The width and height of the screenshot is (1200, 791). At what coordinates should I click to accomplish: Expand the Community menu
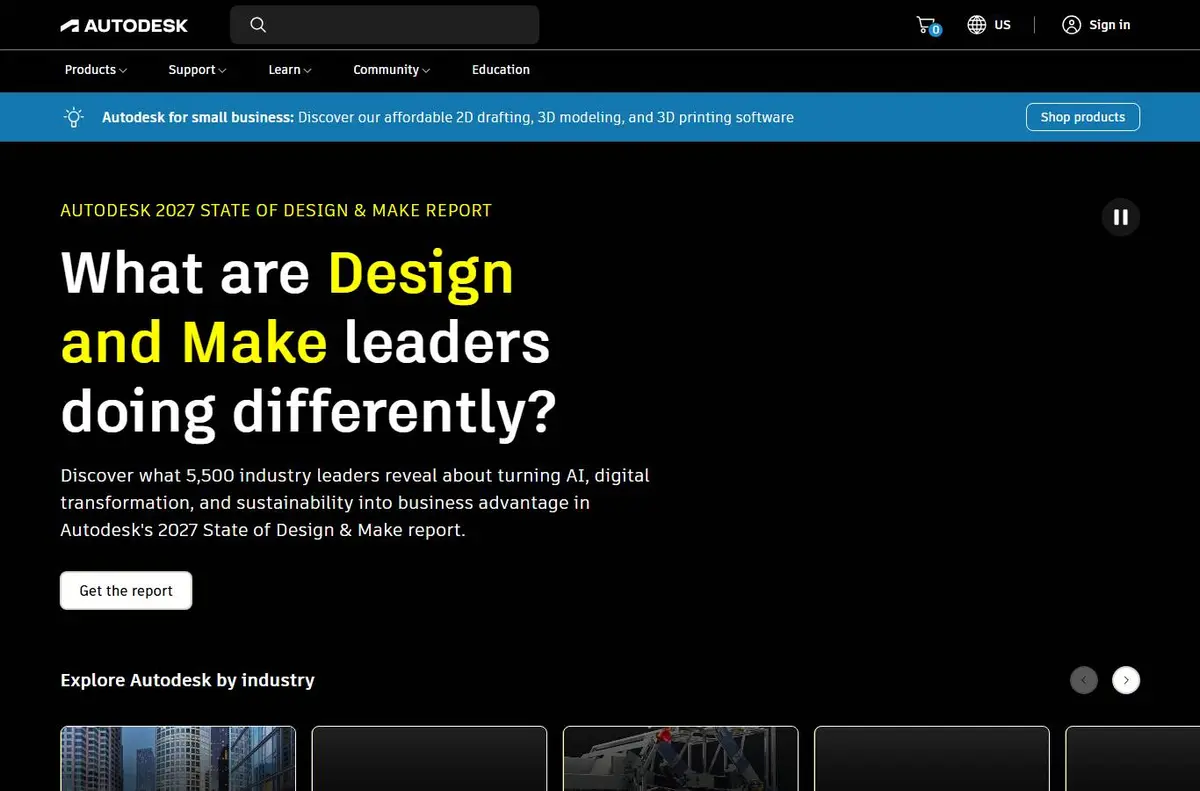point(392,70)
